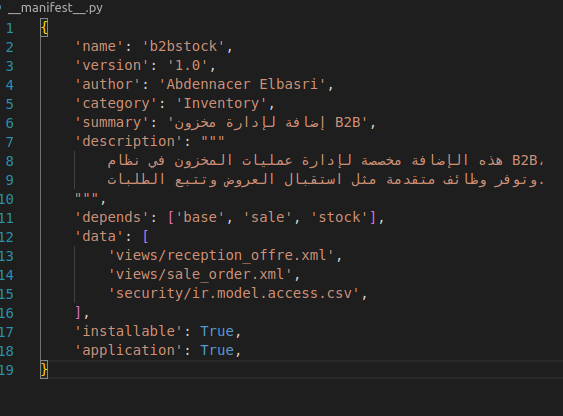Viewport: 563px width, 416px height.
Task: Click the 'Inventory' category value
Action: (x=221, y=103)
